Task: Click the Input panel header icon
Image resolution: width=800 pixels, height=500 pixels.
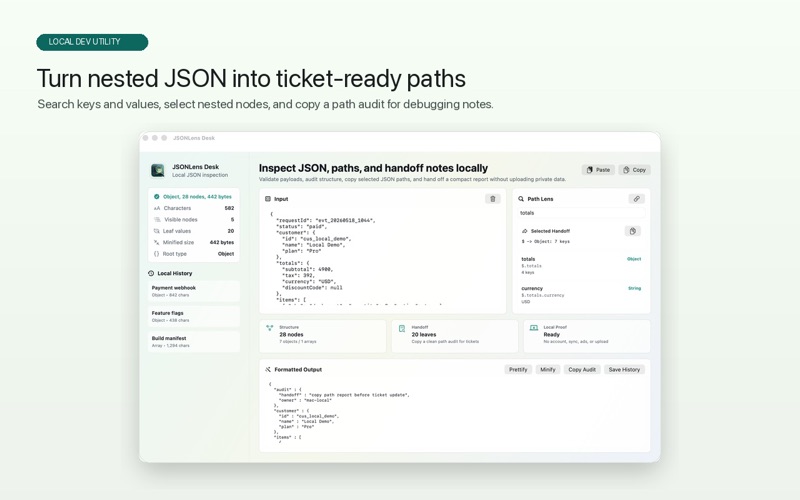Action: pyautogui.click(x=268, y=199)
